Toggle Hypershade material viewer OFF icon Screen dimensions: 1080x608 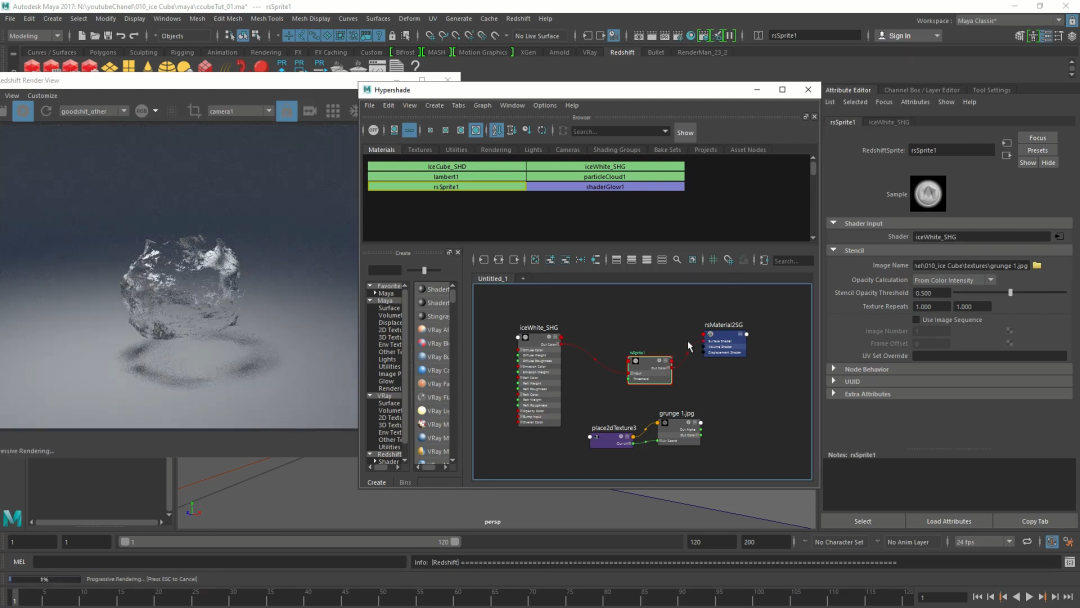373,130
